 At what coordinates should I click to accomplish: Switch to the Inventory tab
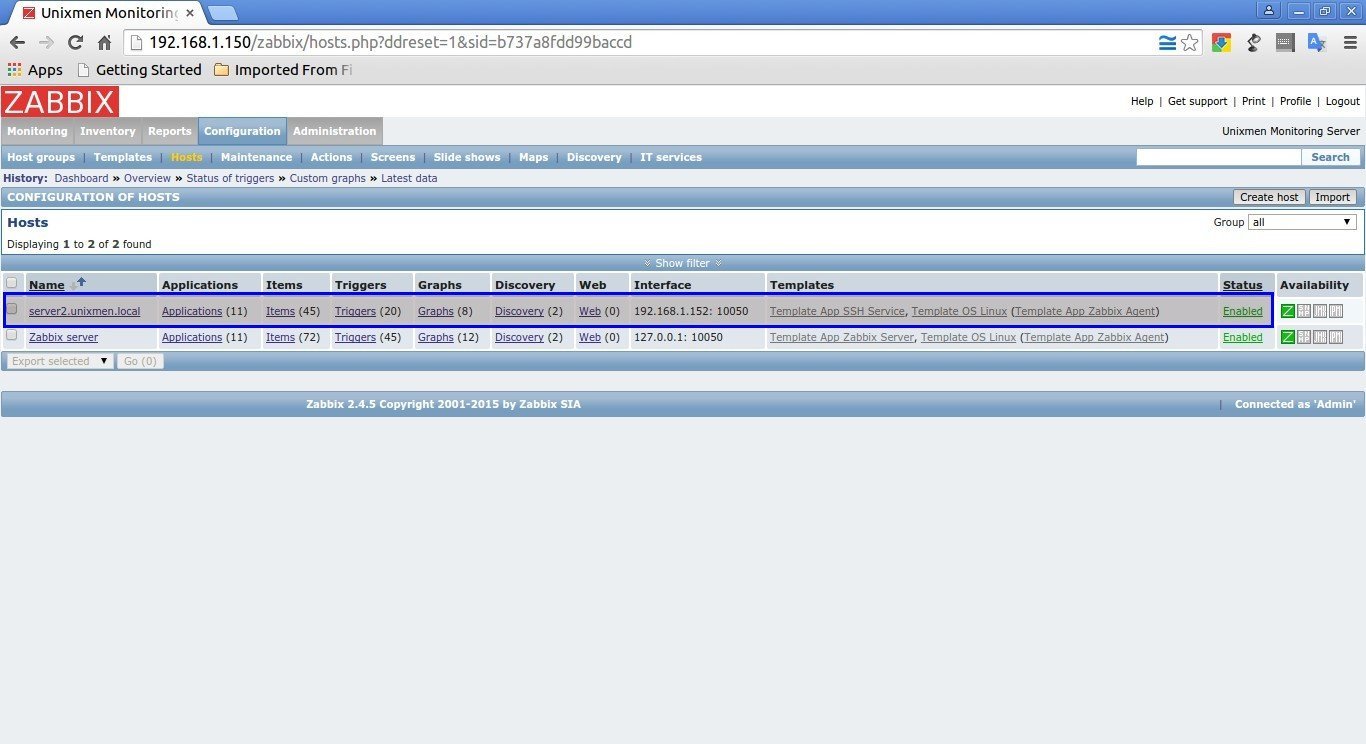click(108, 131)
